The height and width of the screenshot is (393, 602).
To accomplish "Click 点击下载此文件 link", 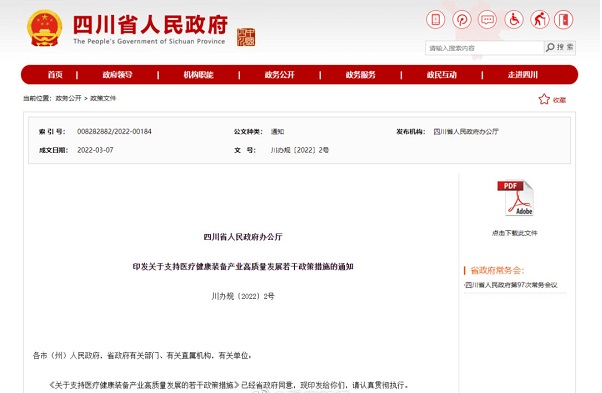I will coord(515,233).
